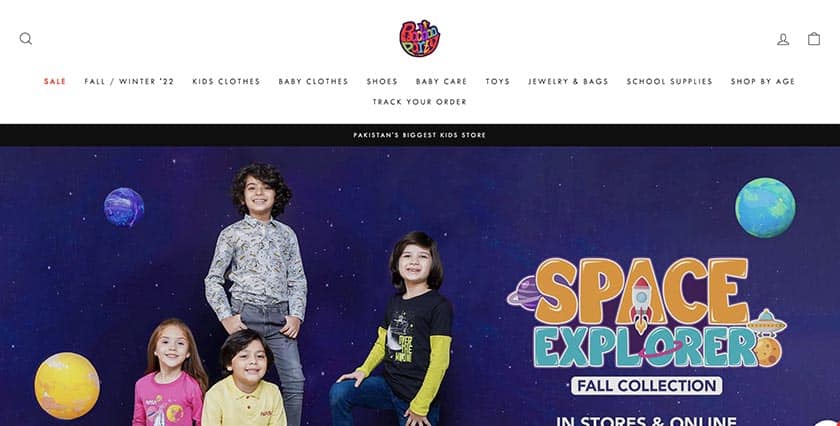Expand the Shop By Age menu
This screenshot has height=426, width=840.
[763, 81]
